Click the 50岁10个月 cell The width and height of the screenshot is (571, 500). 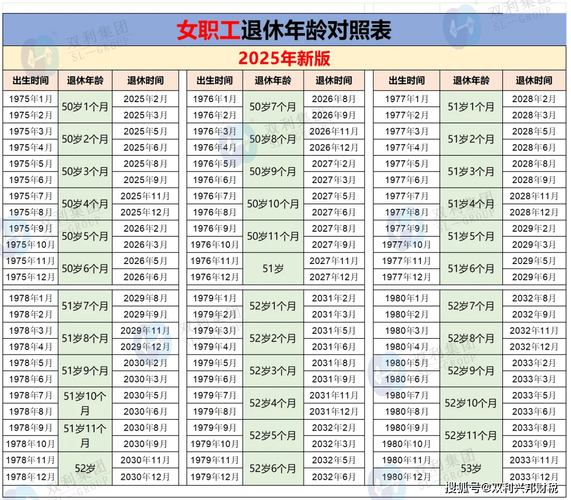273,204
